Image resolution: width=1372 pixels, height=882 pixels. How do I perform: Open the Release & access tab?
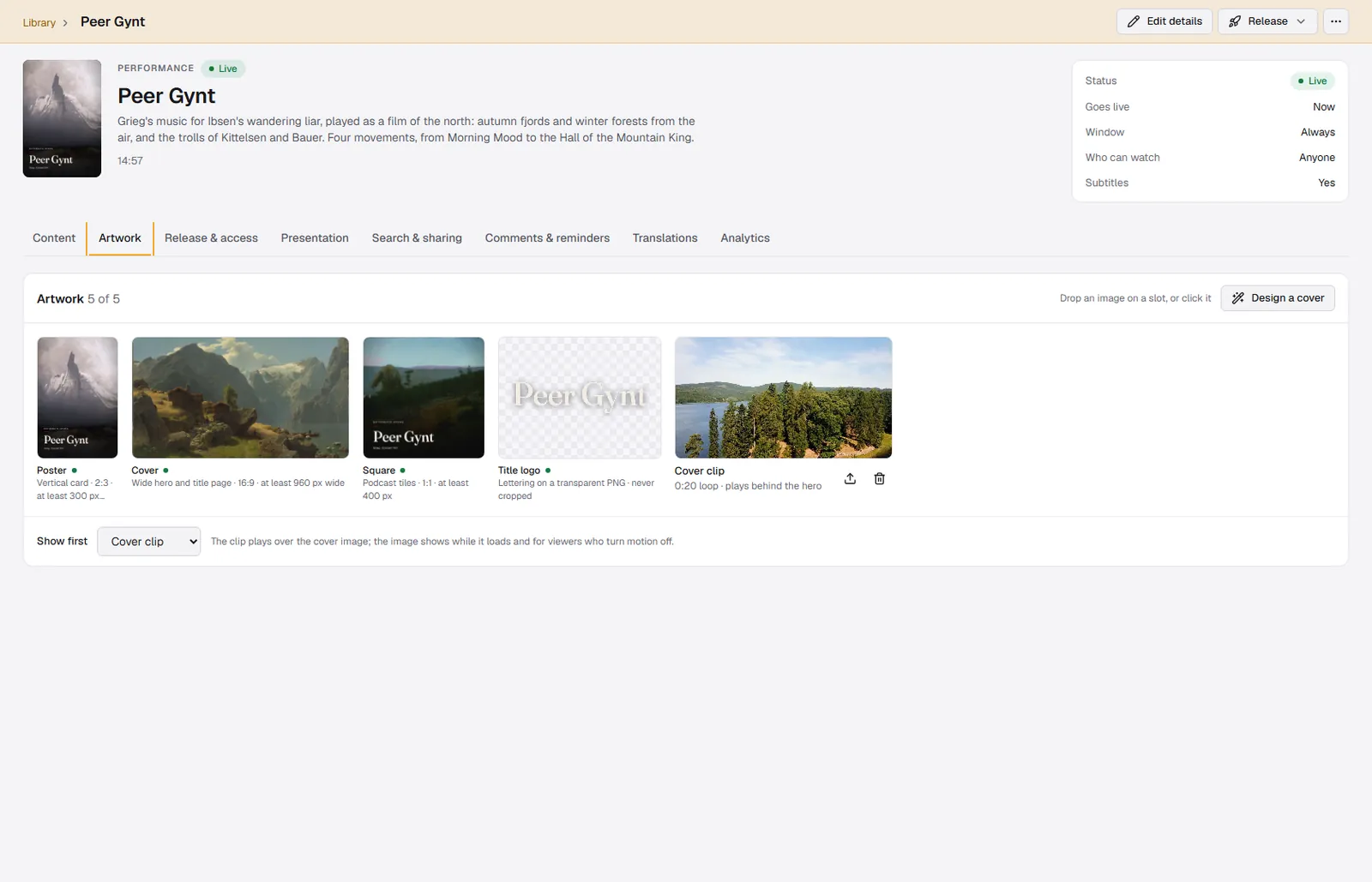click(211, 238)
